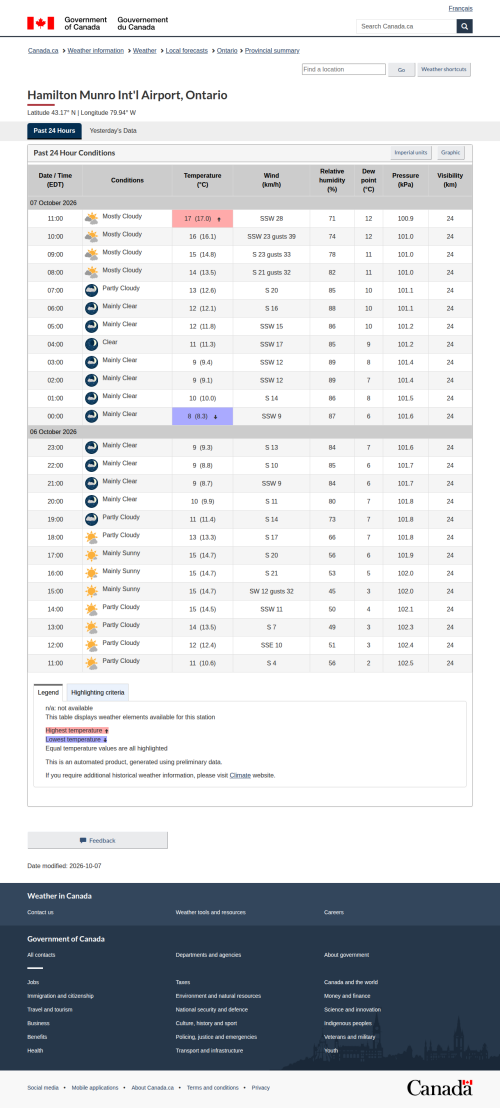Click Mainly Clear icon in 21:00 row
This screenshot has width=500, height=1108.
click(91, 483)
